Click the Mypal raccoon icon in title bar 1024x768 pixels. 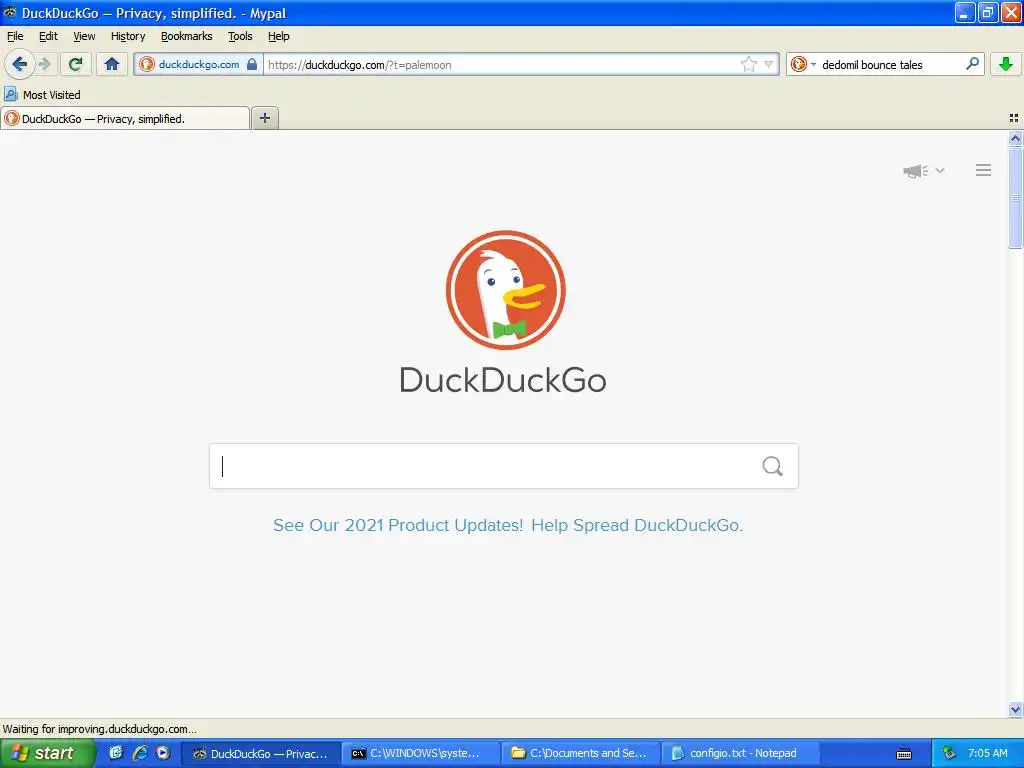point(10,12)
